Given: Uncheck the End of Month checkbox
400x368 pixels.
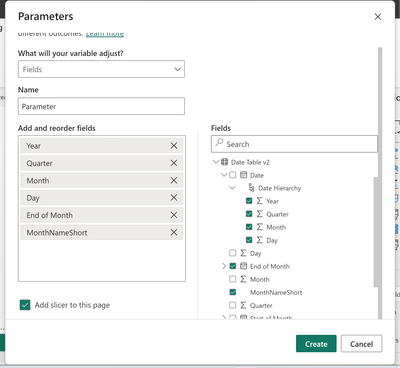Looking at the screenshot, I should (233, 266).
